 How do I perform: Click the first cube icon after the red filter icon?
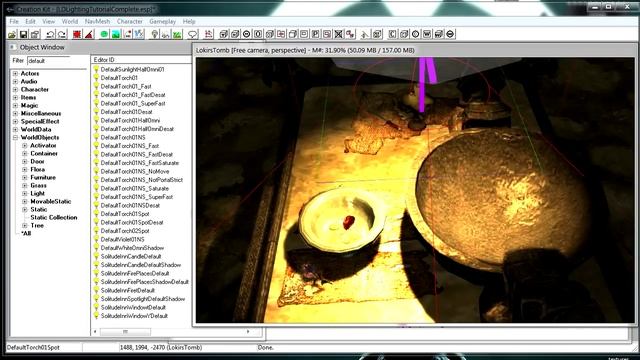pyautogui.click(x=223, y=34)
